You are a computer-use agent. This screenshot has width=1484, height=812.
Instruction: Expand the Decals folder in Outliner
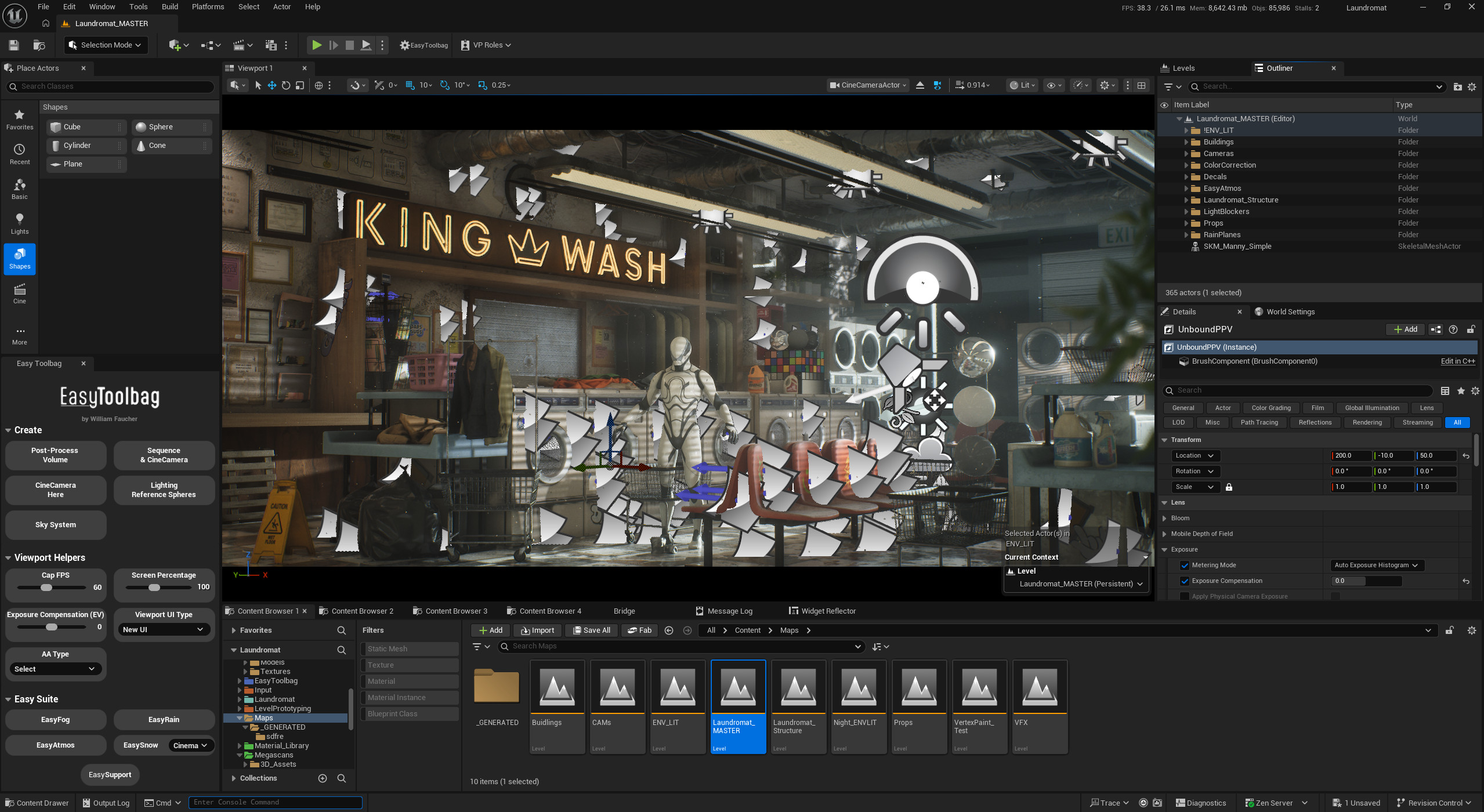point(1187,176)
